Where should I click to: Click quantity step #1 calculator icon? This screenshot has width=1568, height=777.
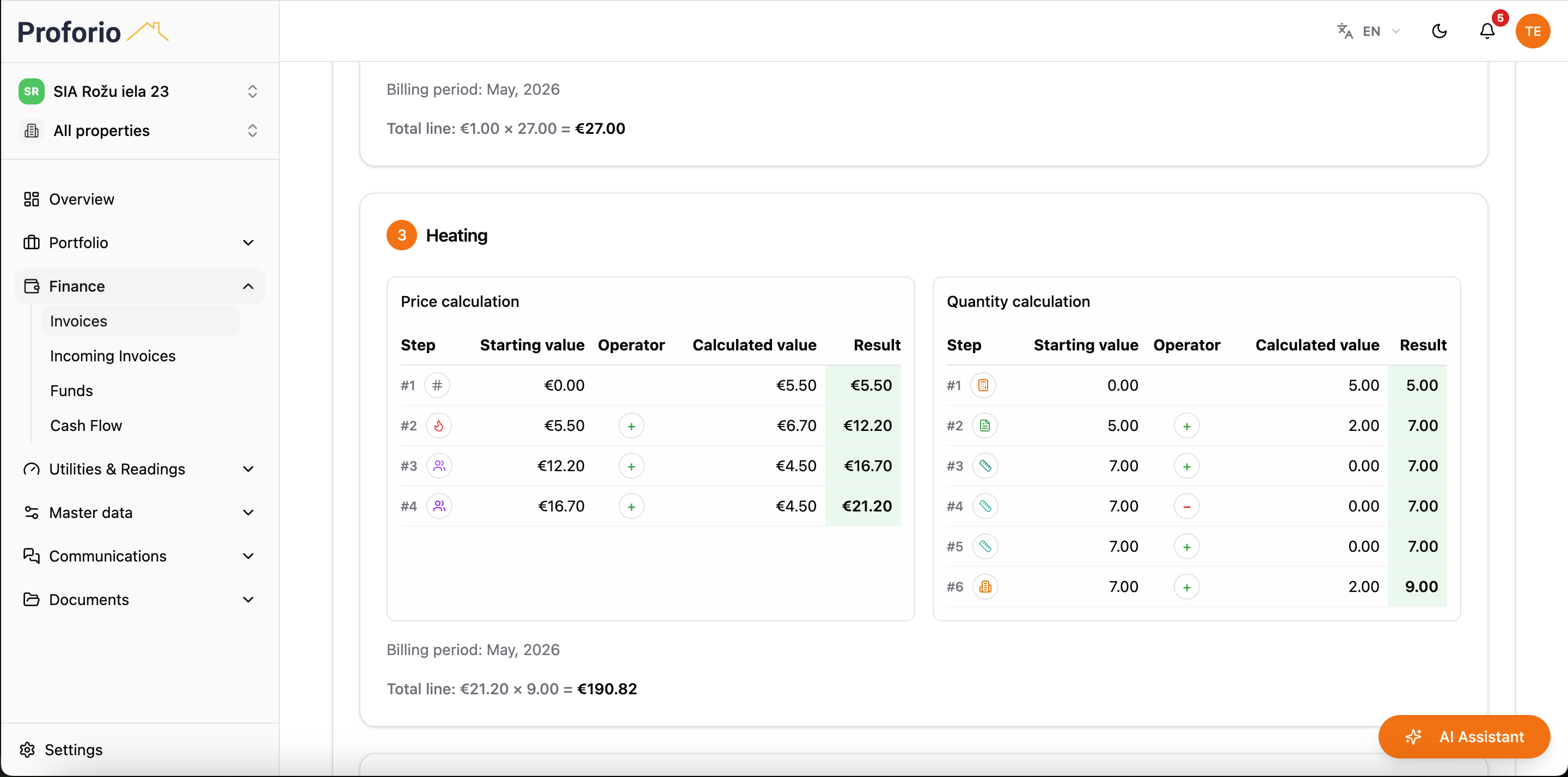tap(983, 385)
